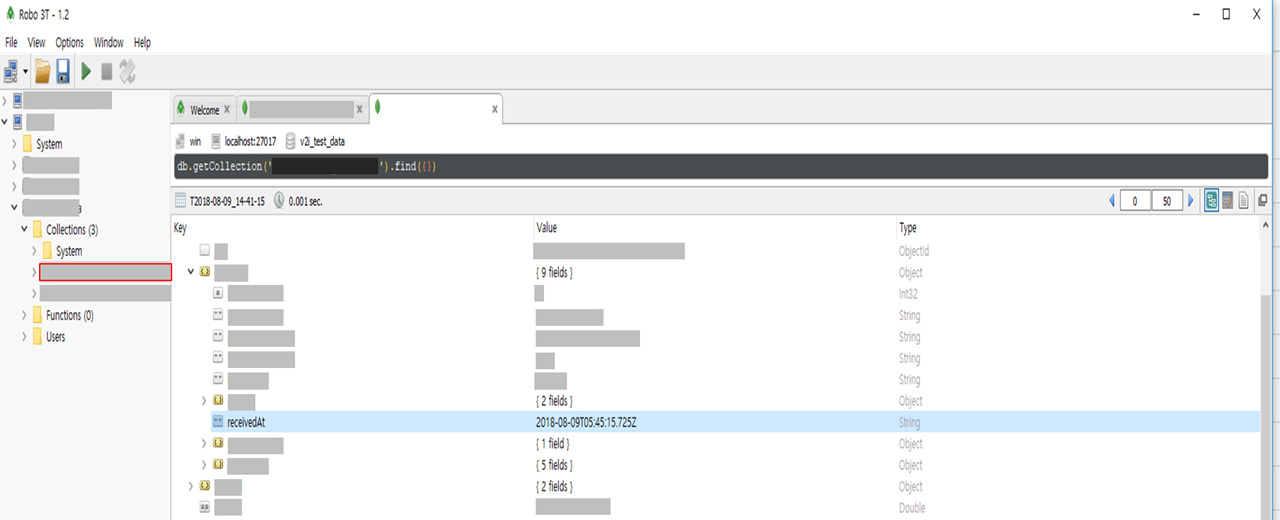Viewport: 1280px width, 520px height.
Task: Switch results to table view mode
Action: pyautogui.click(x=1227, y=201)
